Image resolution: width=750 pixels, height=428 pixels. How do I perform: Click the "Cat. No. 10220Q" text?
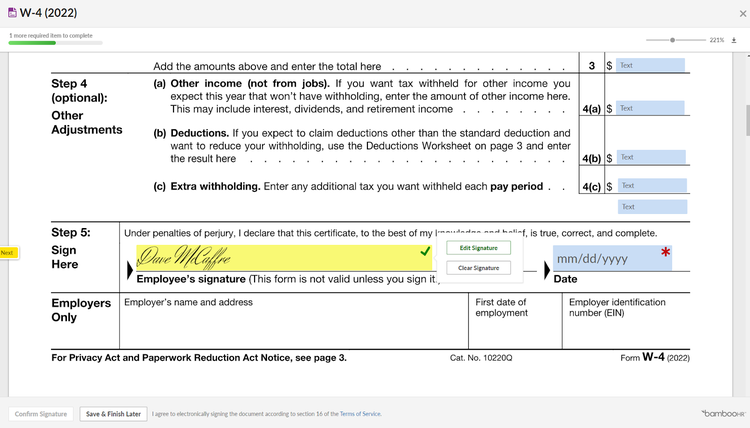click(481, 358)
